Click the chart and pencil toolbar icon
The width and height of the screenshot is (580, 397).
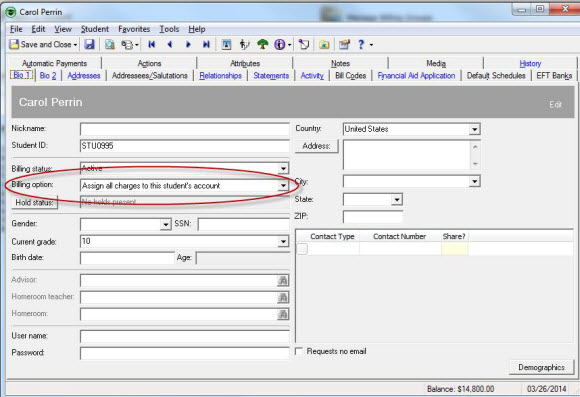click(x=344, y=45)
